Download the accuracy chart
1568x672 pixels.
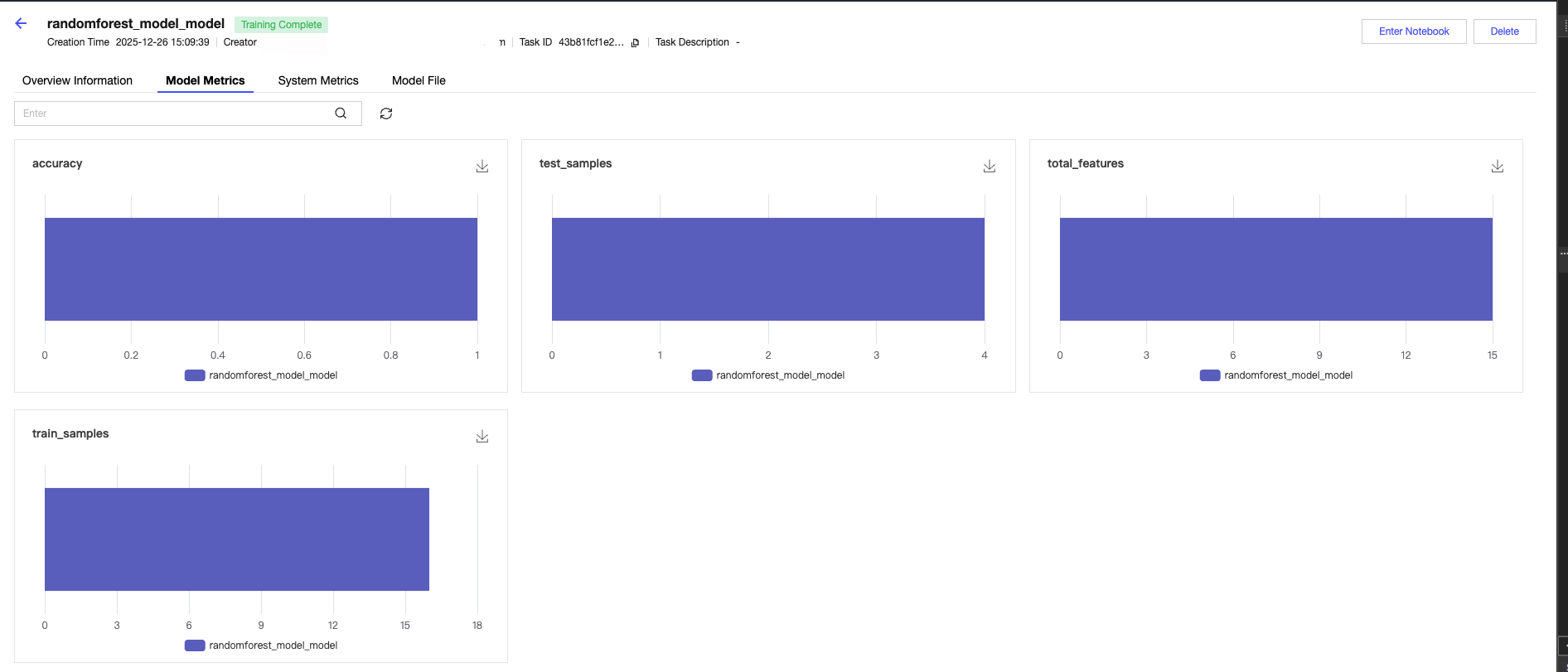coord(482,167)
